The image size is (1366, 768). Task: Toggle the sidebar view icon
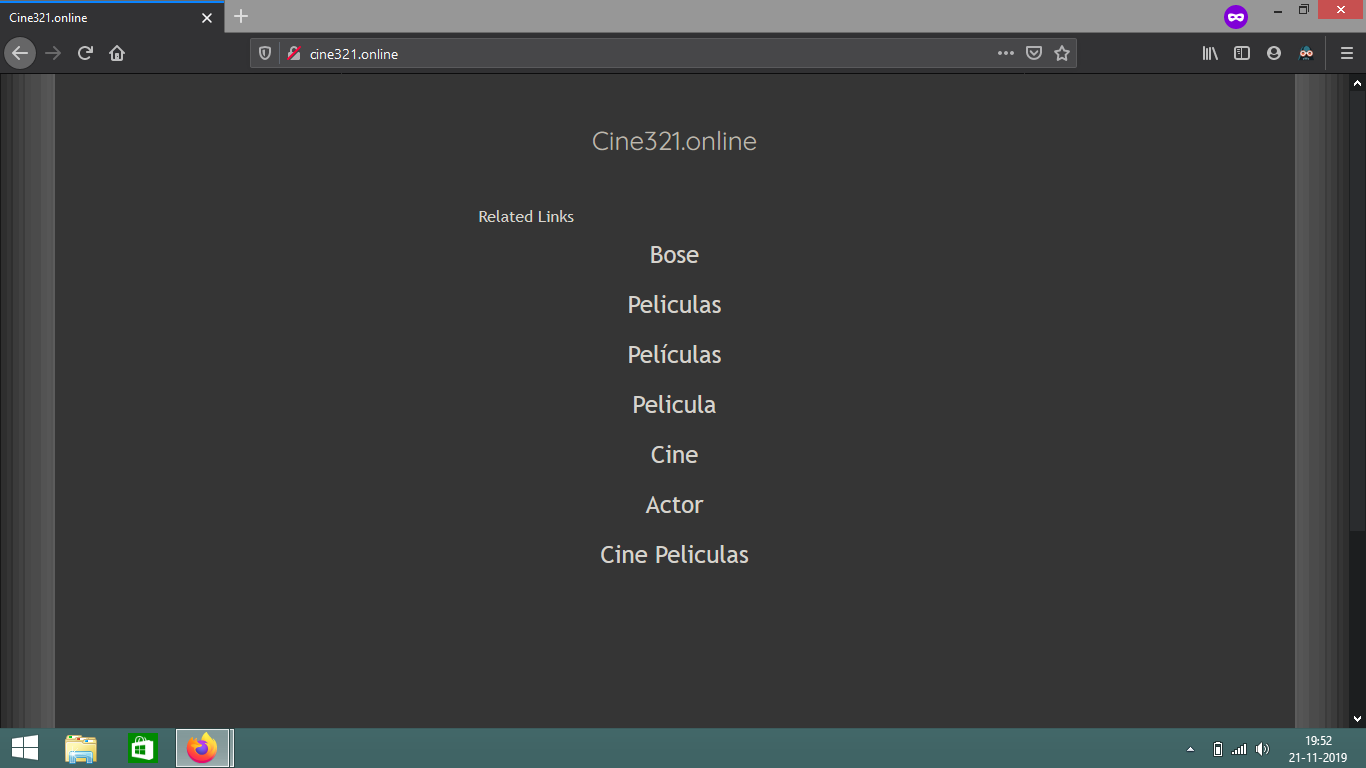point(1242,53)
